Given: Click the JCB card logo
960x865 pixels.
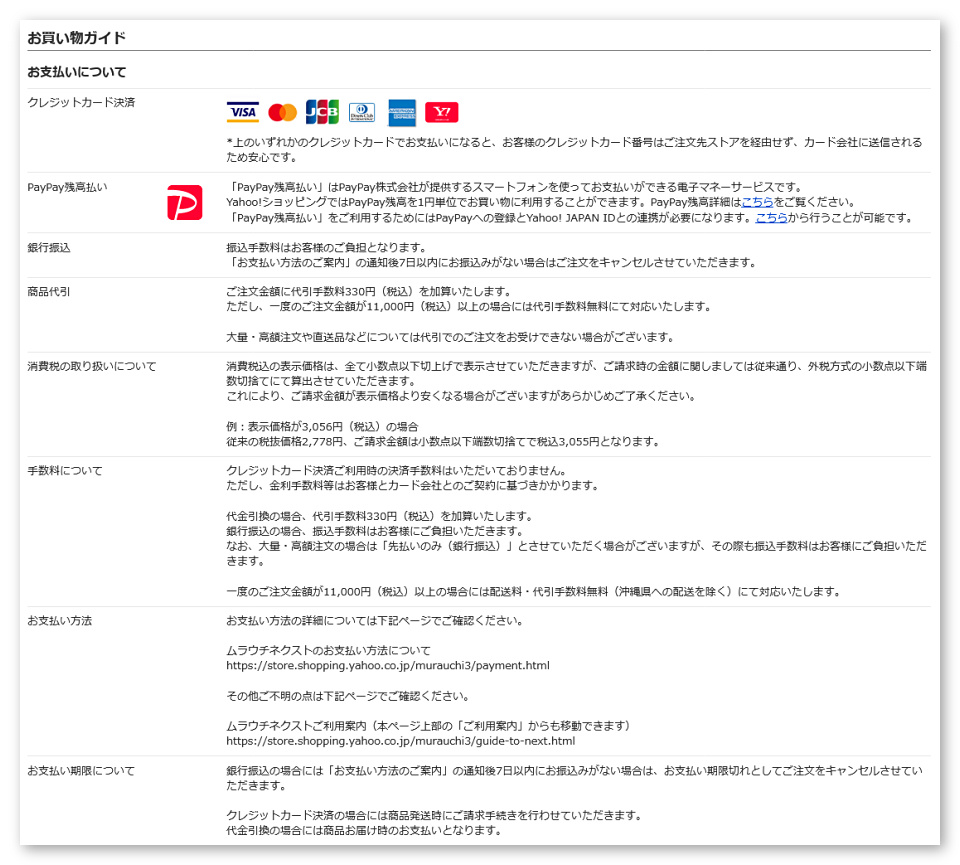Looking at the screenshot, I should pos(322,112).
